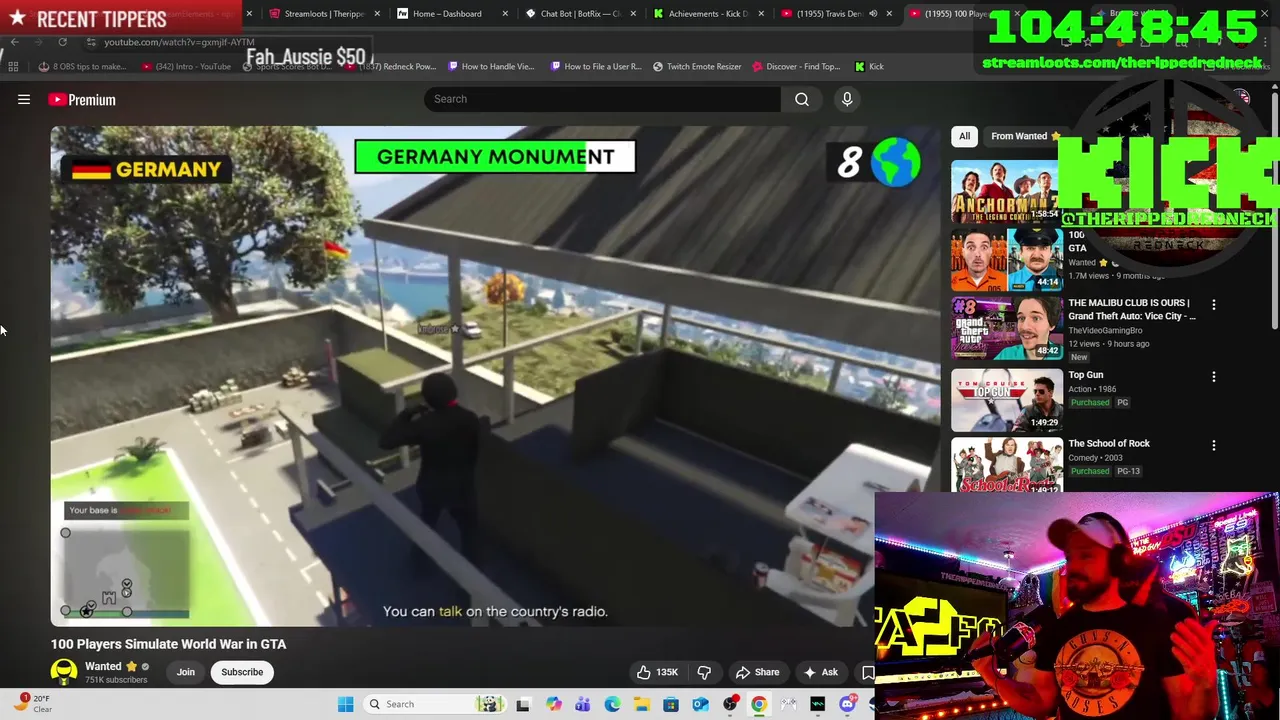Open Windows Start menu
This screenshot has height=720, width=1280.
[345, 704]
